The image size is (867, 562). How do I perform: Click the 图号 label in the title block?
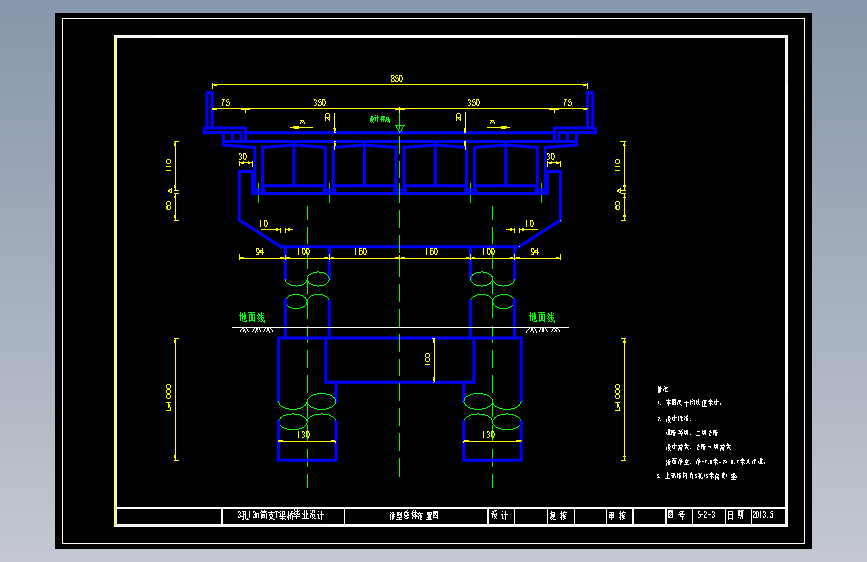676,515
